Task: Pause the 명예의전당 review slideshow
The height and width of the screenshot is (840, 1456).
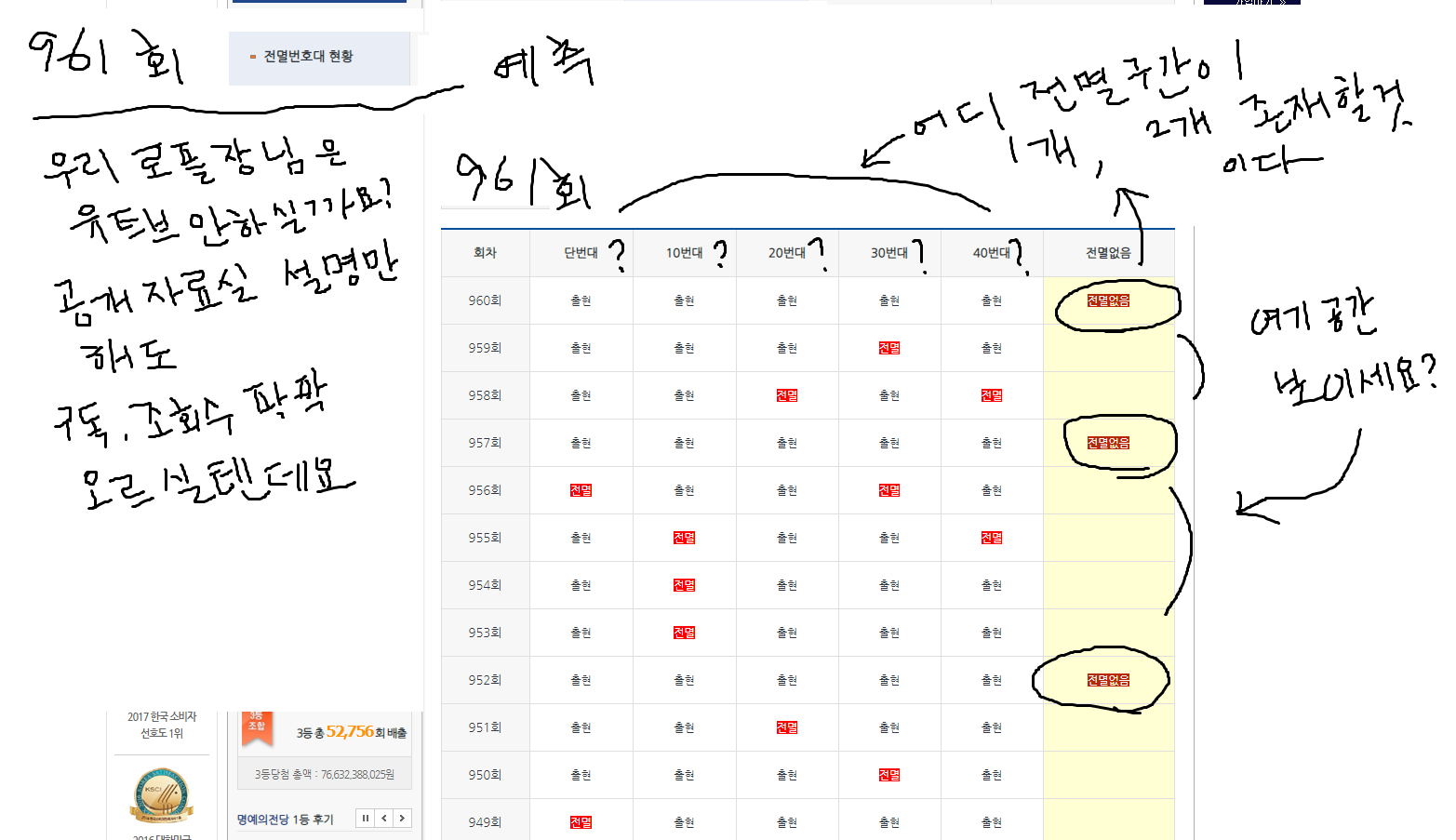Action: pos(366,819)
